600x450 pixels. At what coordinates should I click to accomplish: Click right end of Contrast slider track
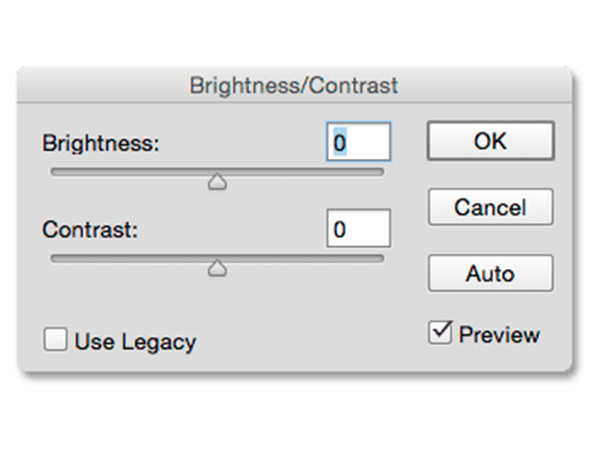click(x=378, y=258)
